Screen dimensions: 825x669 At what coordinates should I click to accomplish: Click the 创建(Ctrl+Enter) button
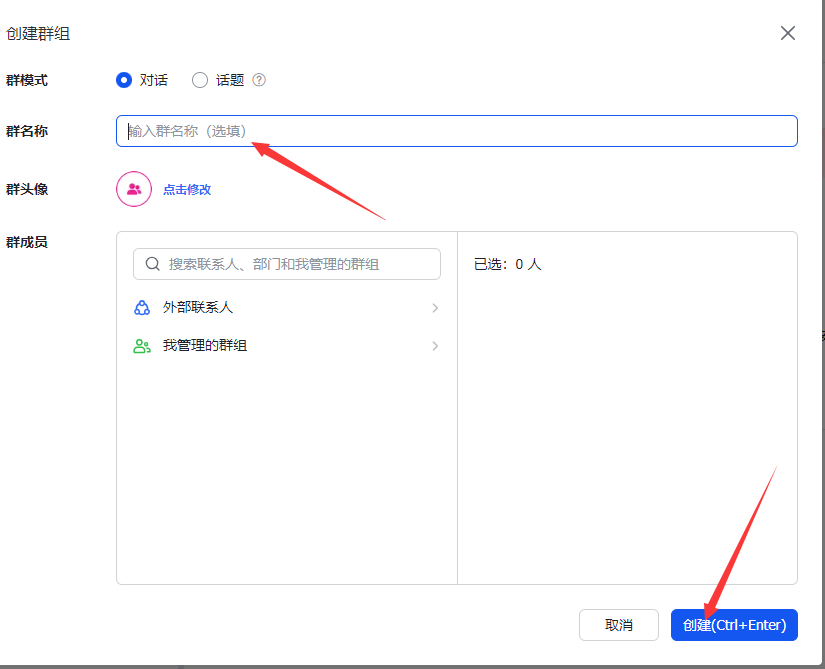pyautogui.click(x=735, y=625)
